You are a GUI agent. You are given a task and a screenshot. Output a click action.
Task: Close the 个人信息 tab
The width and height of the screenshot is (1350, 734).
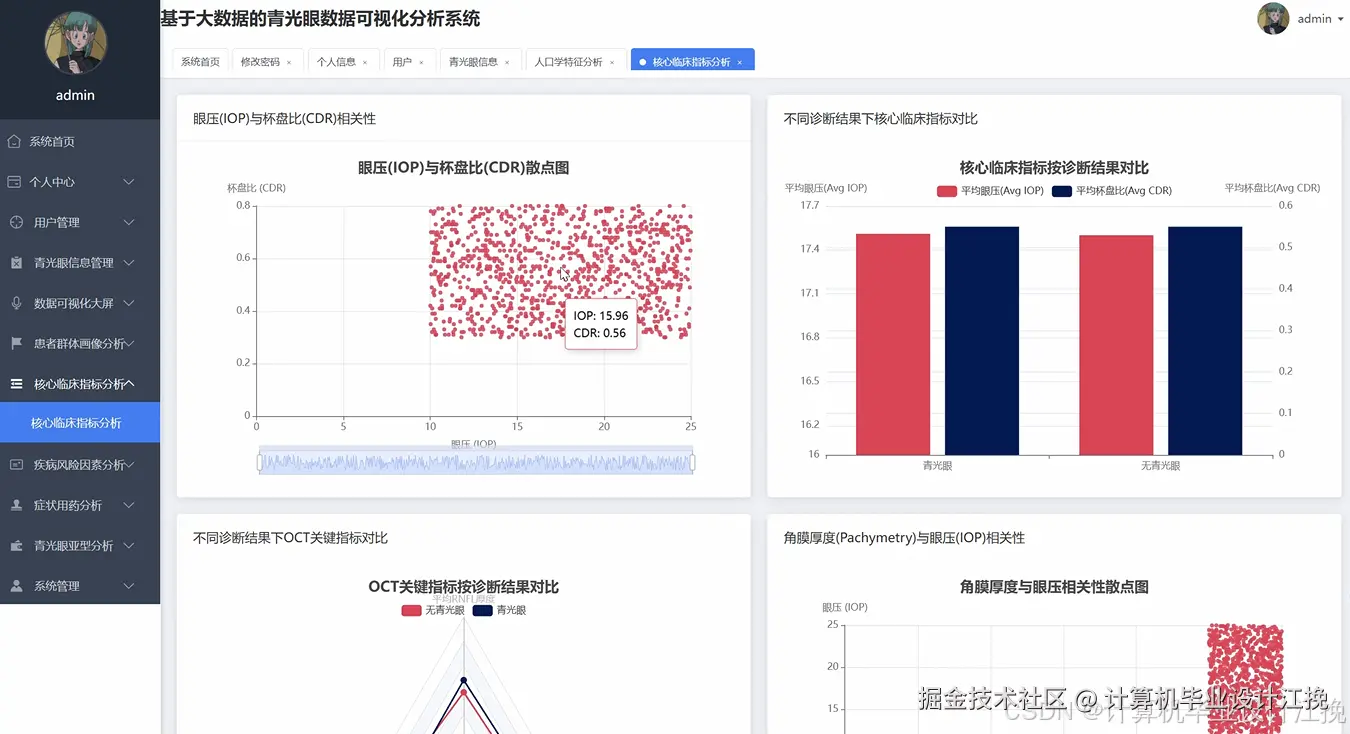tap(365, 62)
